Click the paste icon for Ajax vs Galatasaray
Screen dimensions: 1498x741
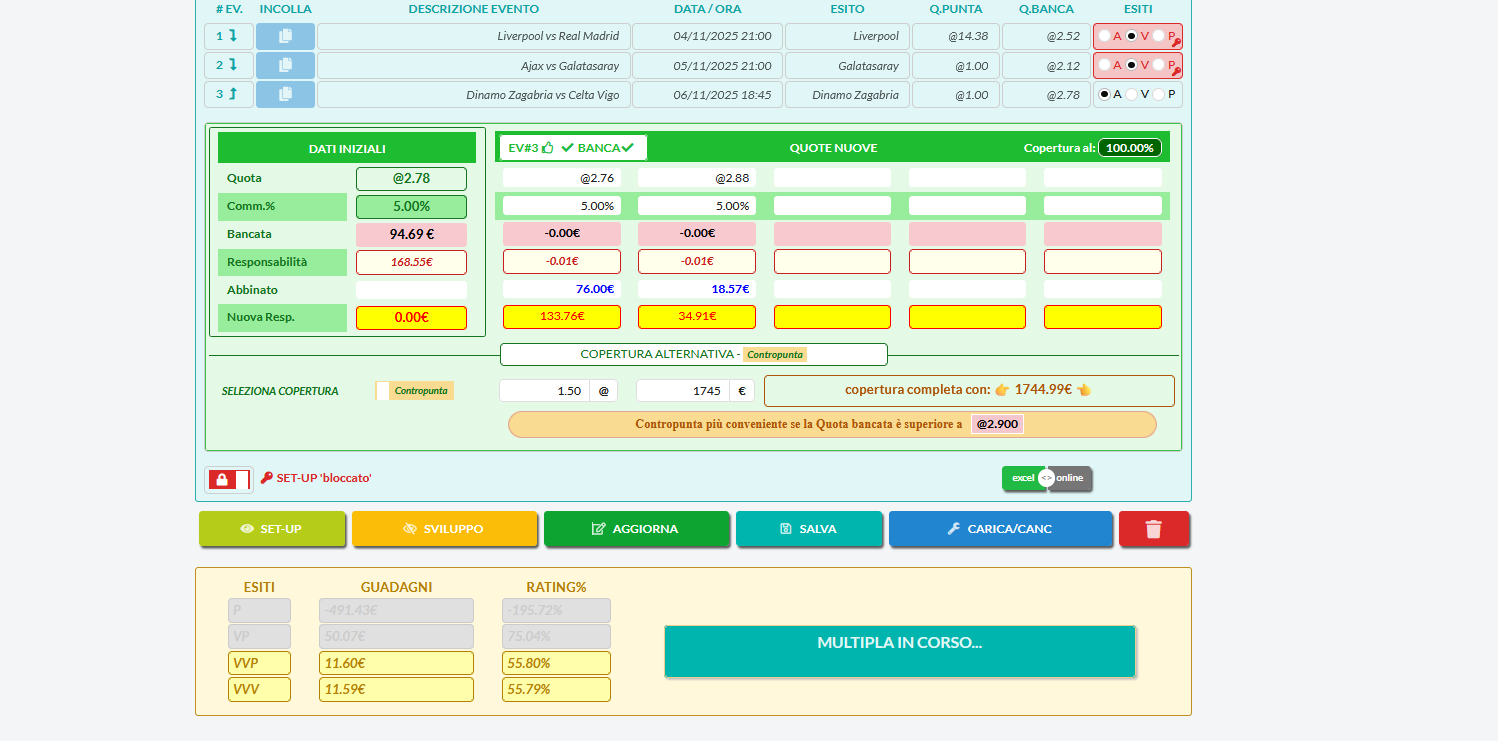pos(285,66)
